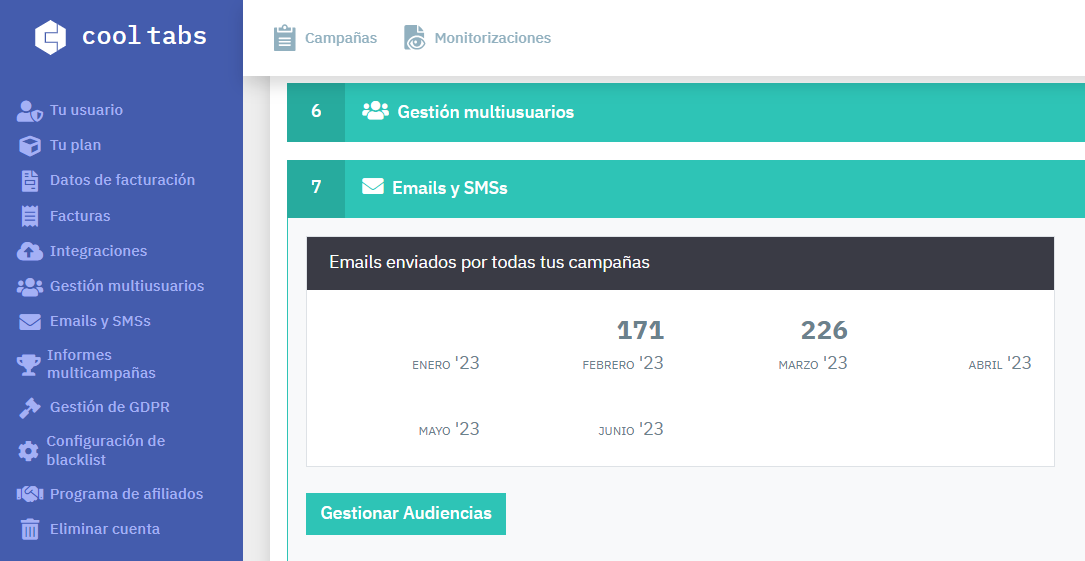Click the MARZO '23 month label
Screen dimensions: 1085x561
pos(813,364)
